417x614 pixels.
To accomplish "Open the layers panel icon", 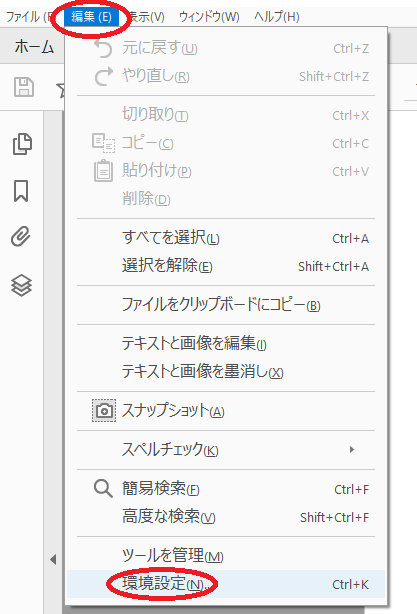I will (21, 285).
